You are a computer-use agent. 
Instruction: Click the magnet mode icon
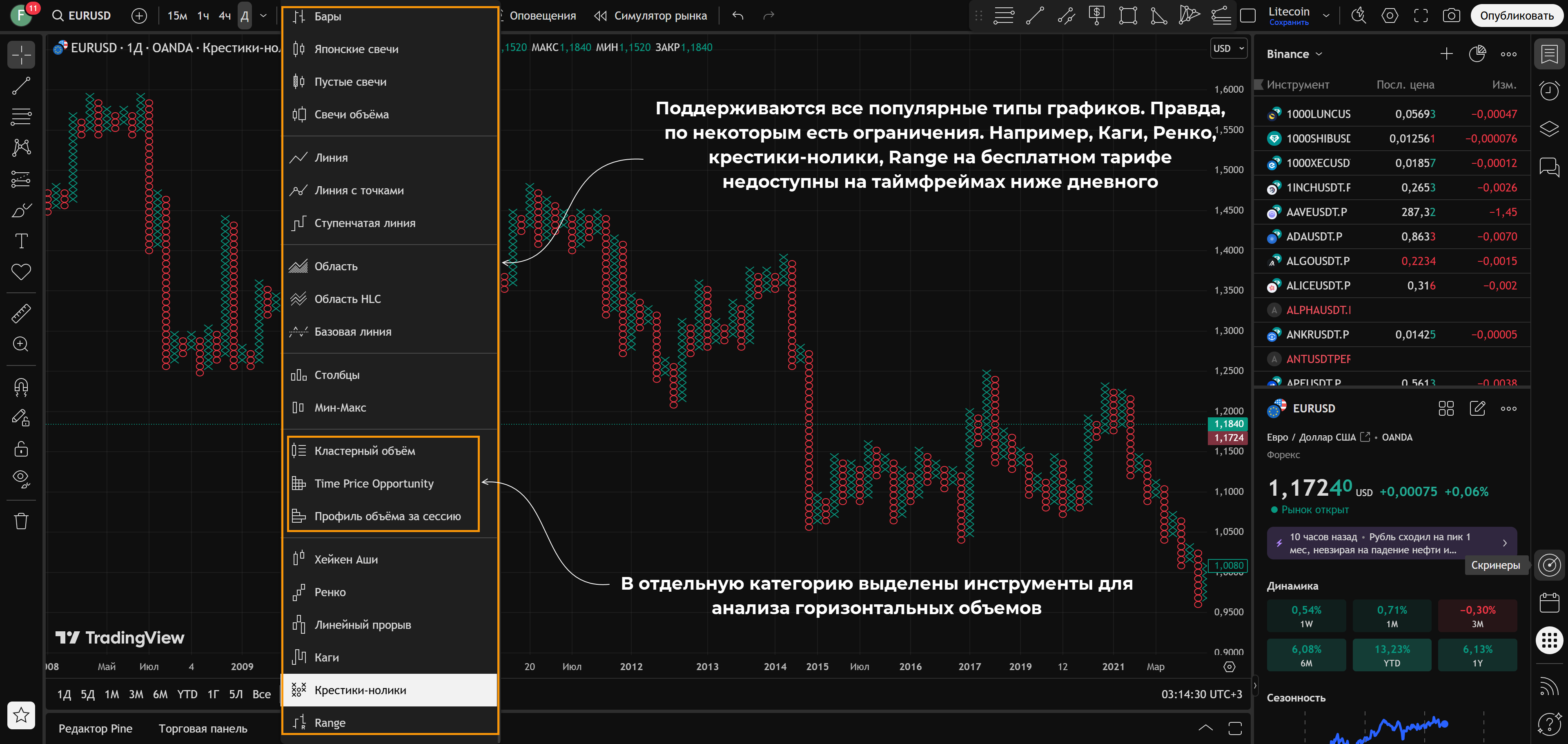point(21,387)
